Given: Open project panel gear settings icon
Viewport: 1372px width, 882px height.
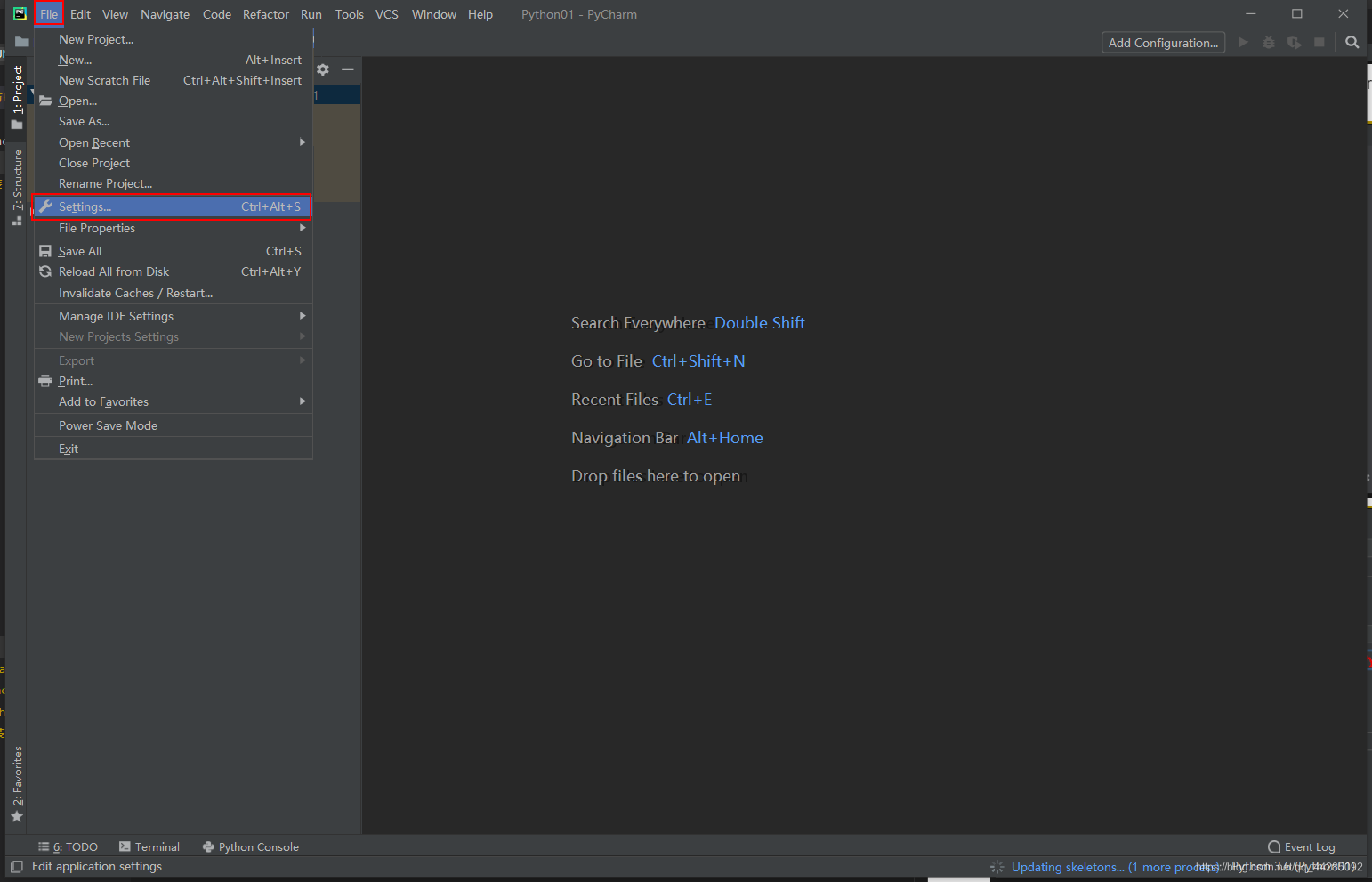Looking at the screenshot, I should 323,69.
